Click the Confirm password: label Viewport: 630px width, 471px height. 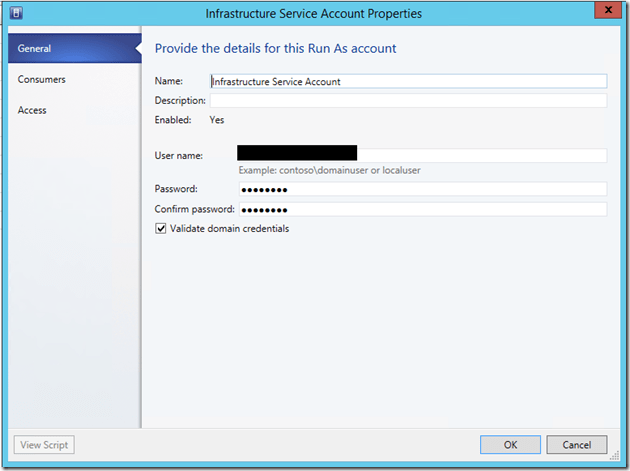point(194,209)
